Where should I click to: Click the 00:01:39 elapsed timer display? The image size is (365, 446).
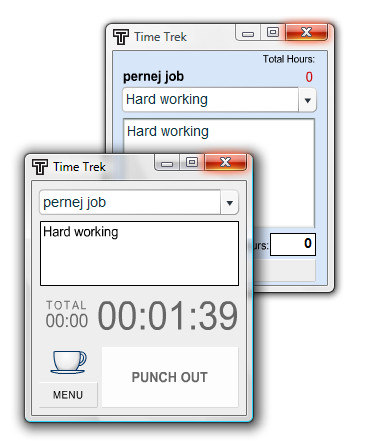point(168,316)
